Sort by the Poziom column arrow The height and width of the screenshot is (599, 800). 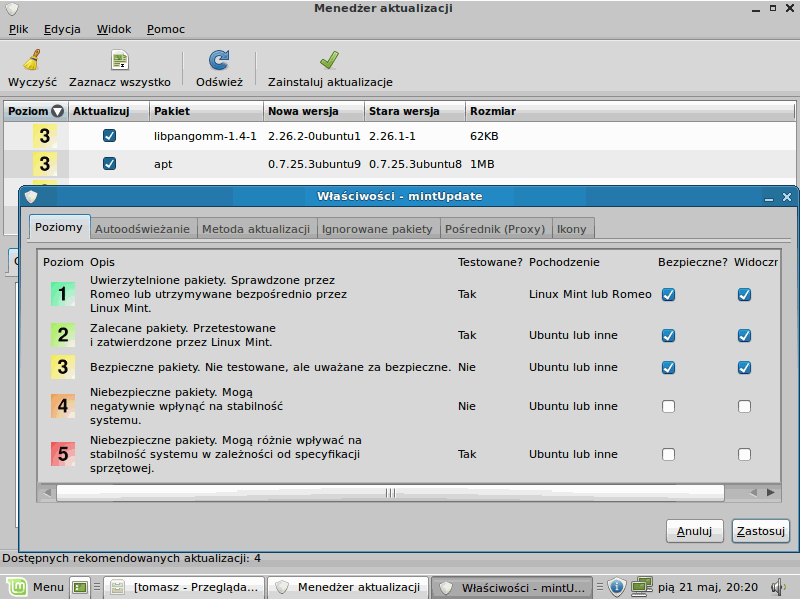57,111
